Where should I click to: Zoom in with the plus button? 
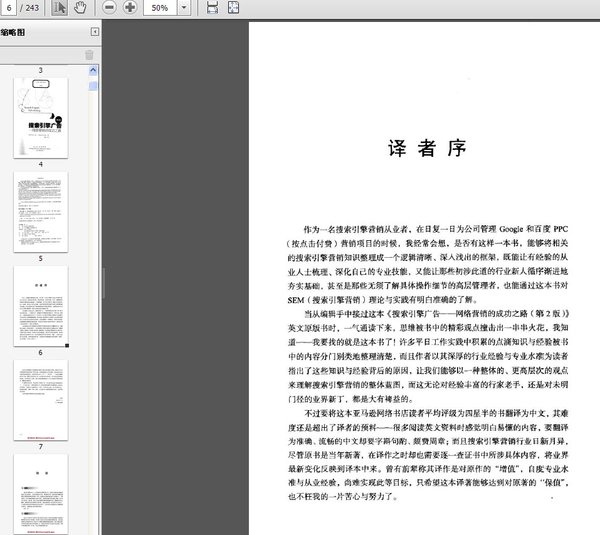pos(130,7)
